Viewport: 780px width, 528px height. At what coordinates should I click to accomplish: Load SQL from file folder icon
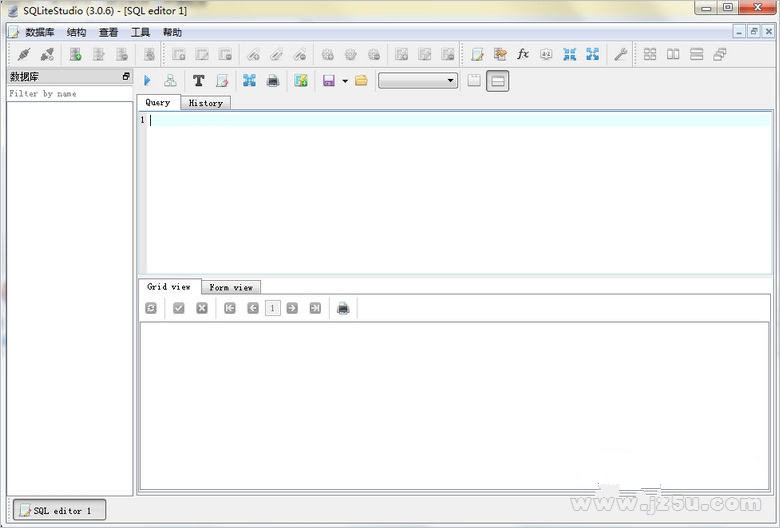(361, 80)
